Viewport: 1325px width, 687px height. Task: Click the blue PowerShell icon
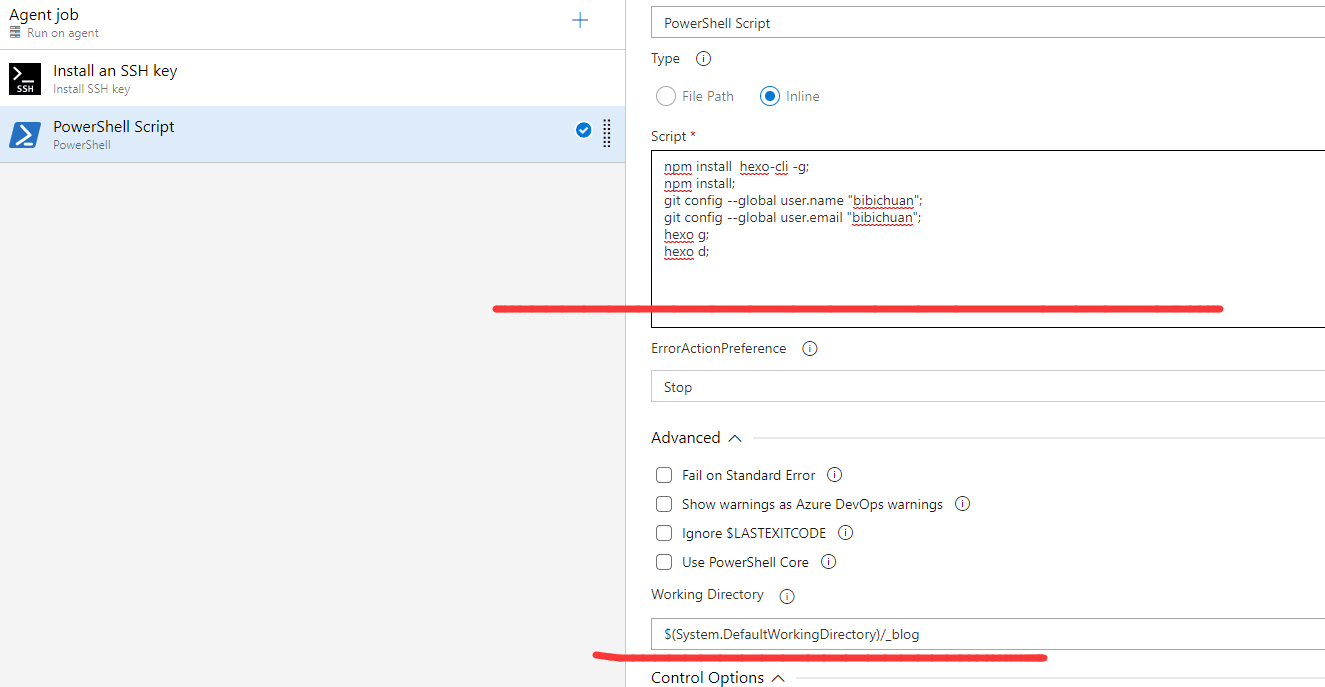click(x=25, y=135)
